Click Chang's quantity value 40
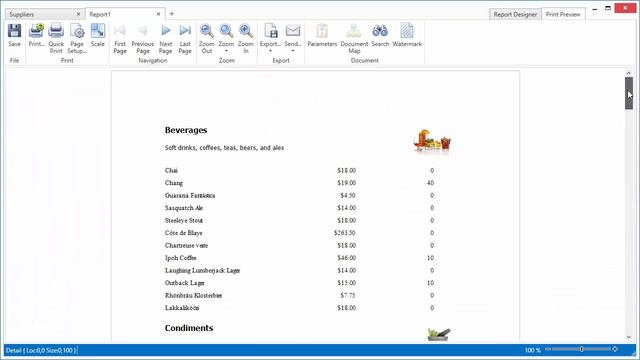 click(430, 183)
